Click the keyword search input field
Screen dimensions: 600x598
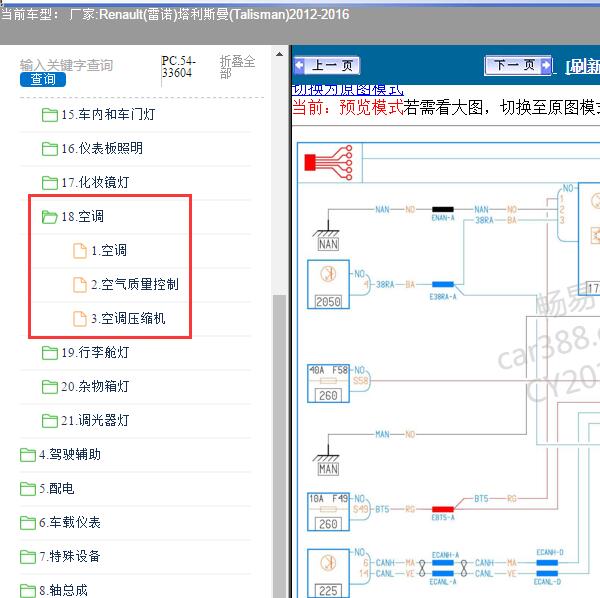pyautogui.click(x=66, y=65)
